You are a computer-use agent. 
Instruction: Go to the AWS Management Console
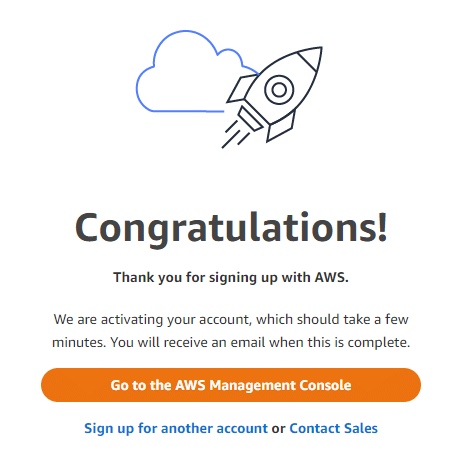tap(231, 385)
